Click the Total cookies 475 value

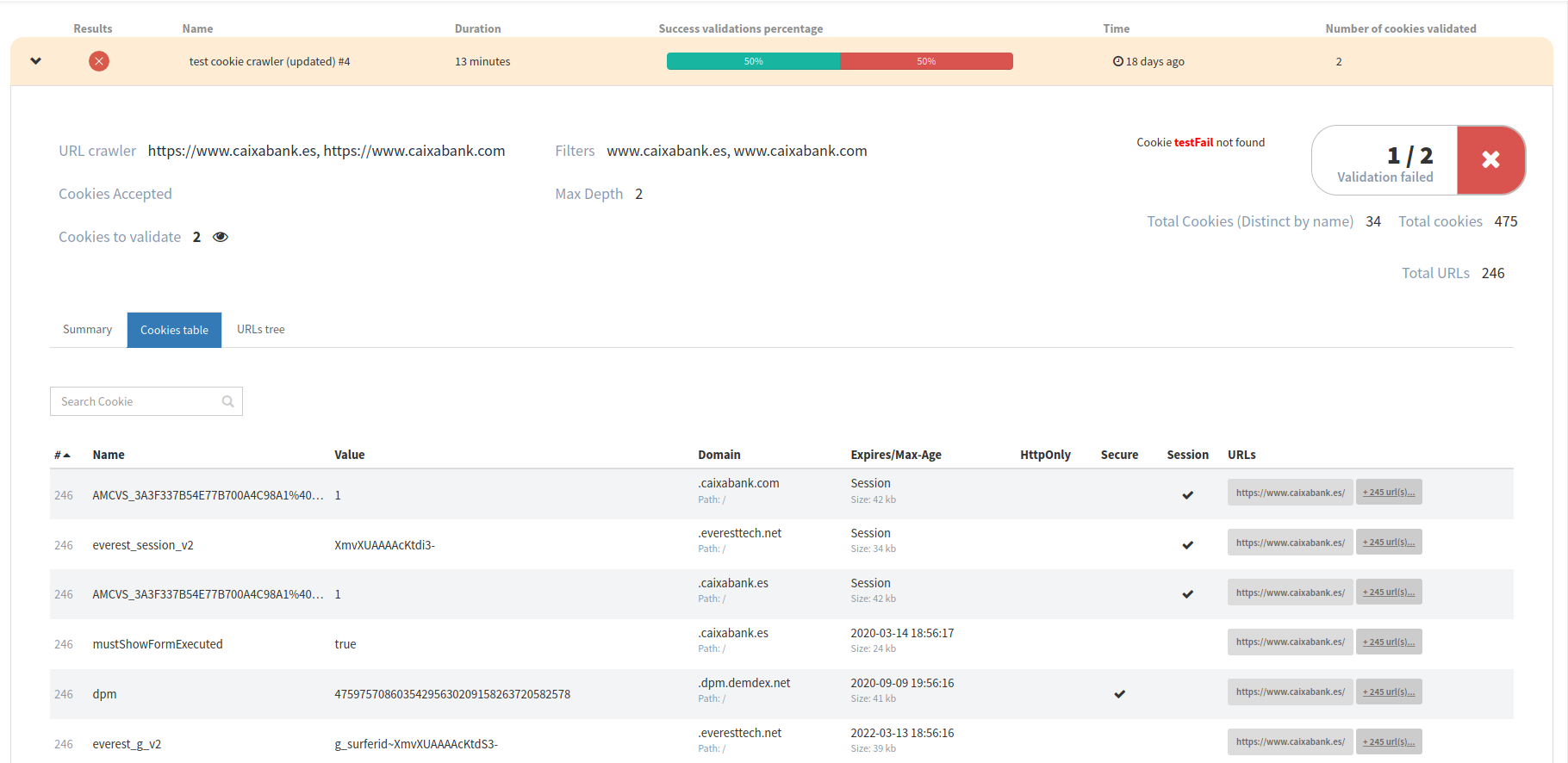pyautogui.click(x=1506, y=221)
